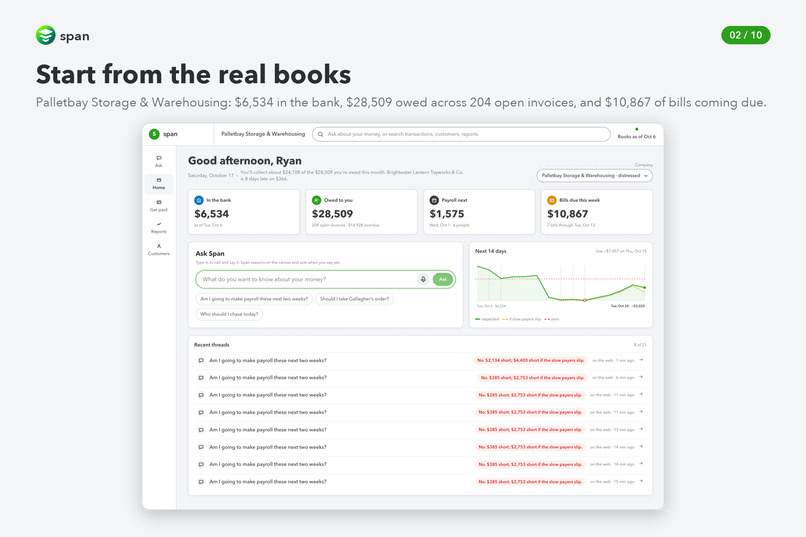Expand the Palletbay Storage & Warehousing · distressed company dropdown
806x537 pixels.
click(594, 176)
